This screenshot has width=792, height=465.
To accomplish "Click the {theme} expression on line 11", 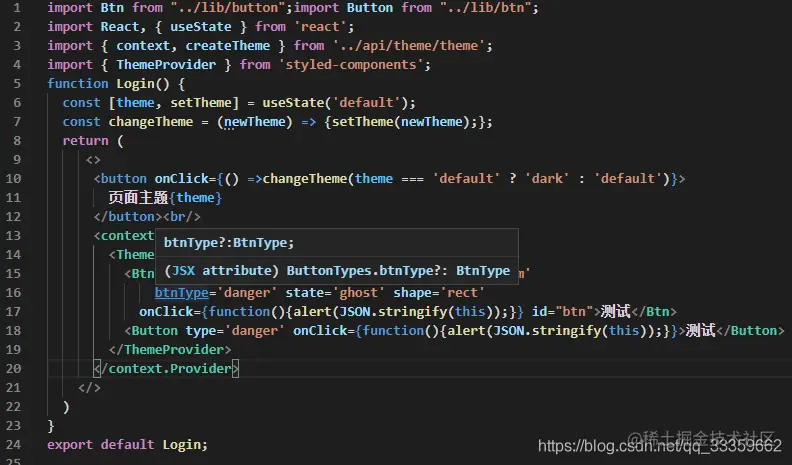I will [195, 197].
